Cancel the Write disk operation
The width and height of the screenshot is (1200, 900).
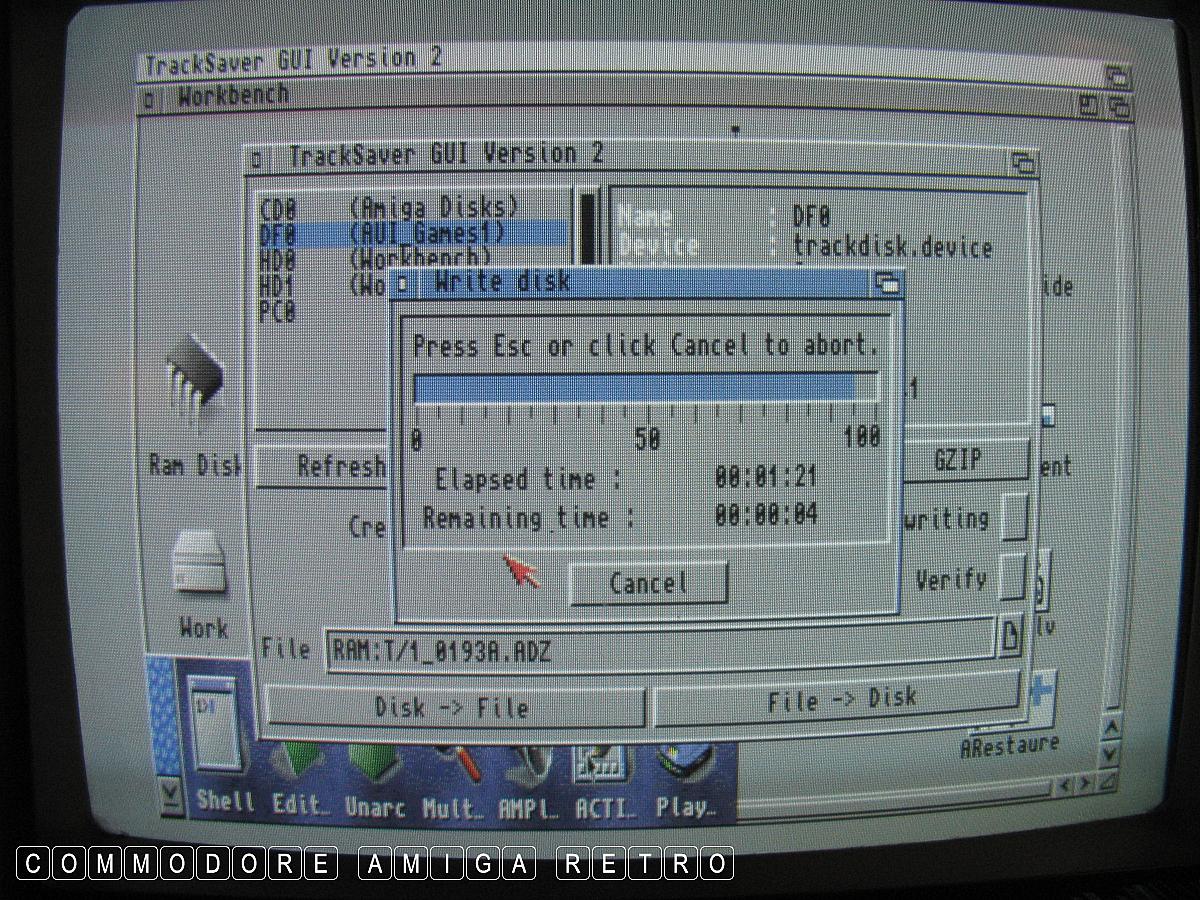pos(648,583)
